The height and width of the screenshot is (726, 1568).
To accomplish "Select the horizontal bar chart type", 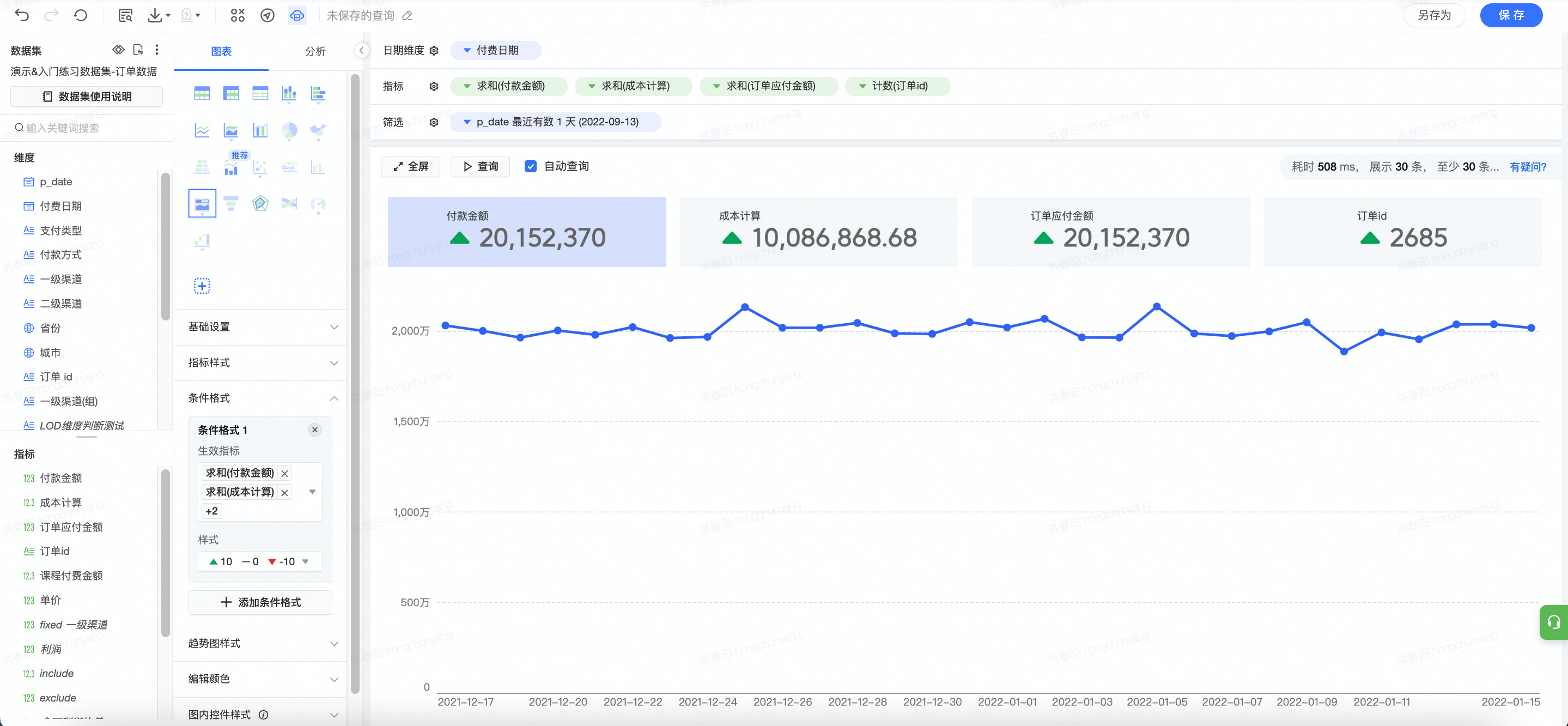I will pos(318,93).
